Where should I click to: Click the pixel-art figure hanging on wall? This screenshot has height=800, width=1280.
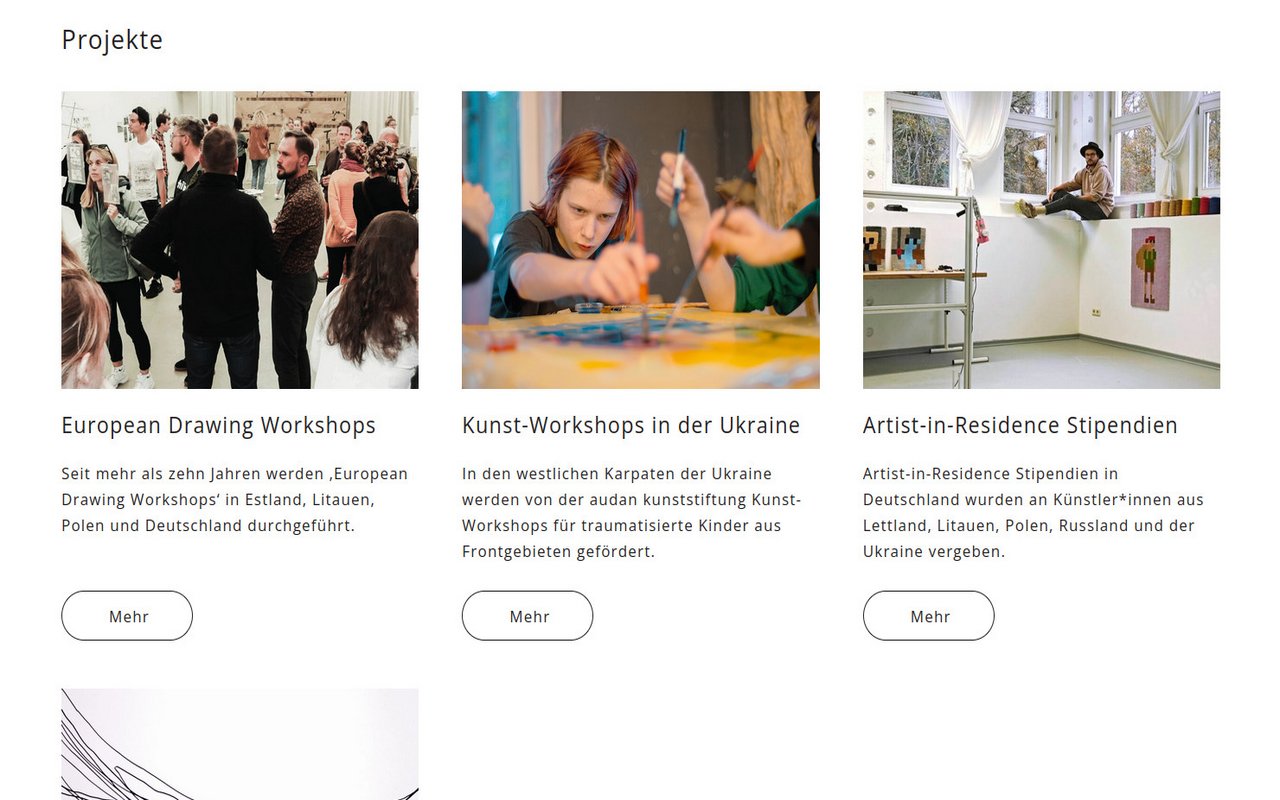(x=1150, y=268)
